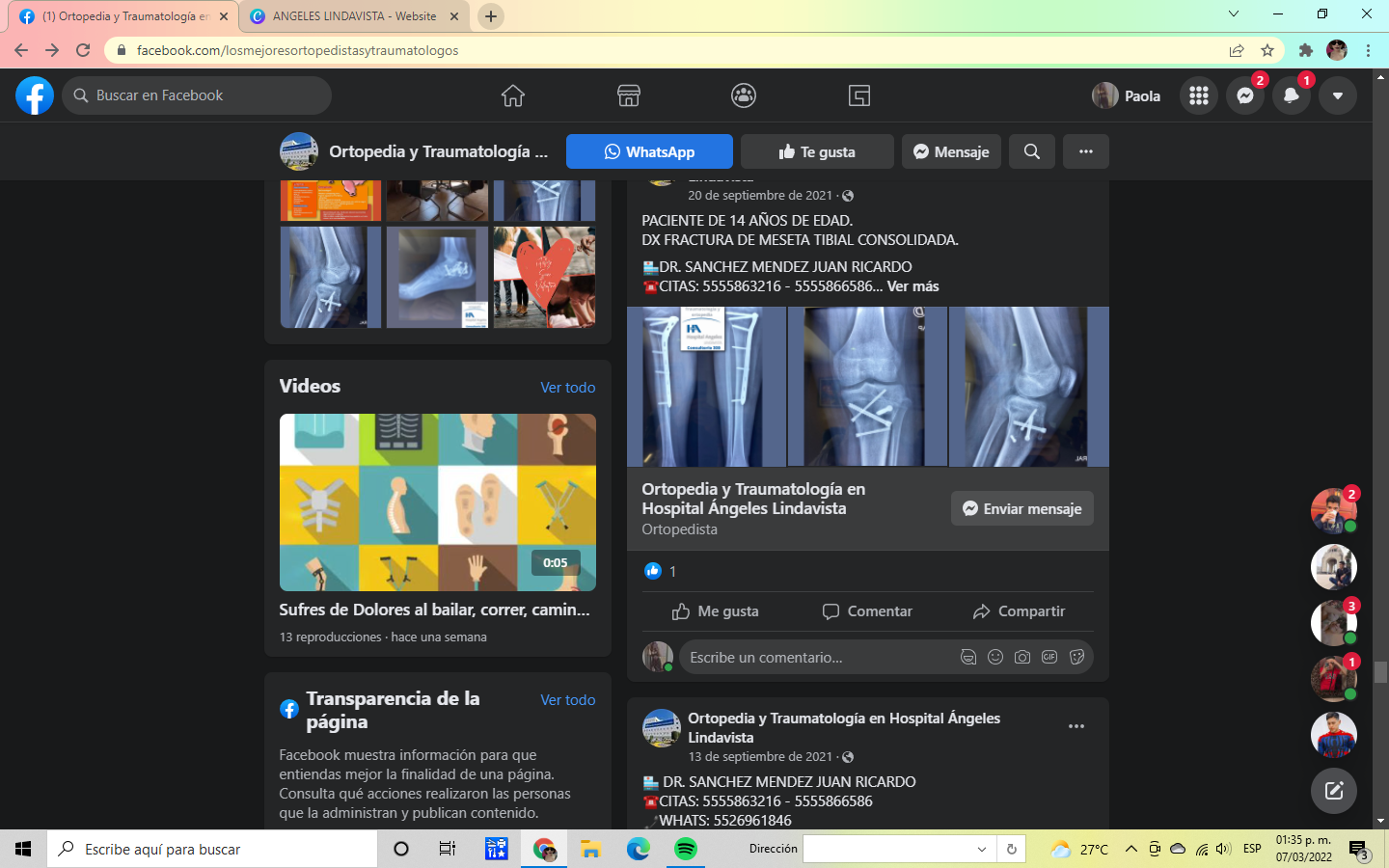The height and width of the screenshot is (868, 1389).
Task: Open the nine-dot Facebook menu icon
Action: click(1199, 95)
